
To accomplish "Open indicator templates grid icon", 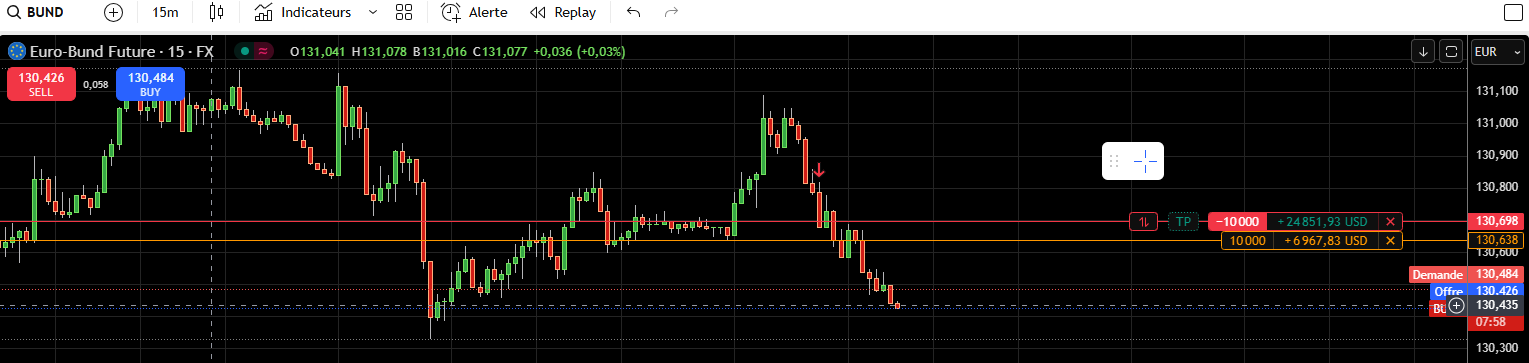I will click(x=404, y=13).
